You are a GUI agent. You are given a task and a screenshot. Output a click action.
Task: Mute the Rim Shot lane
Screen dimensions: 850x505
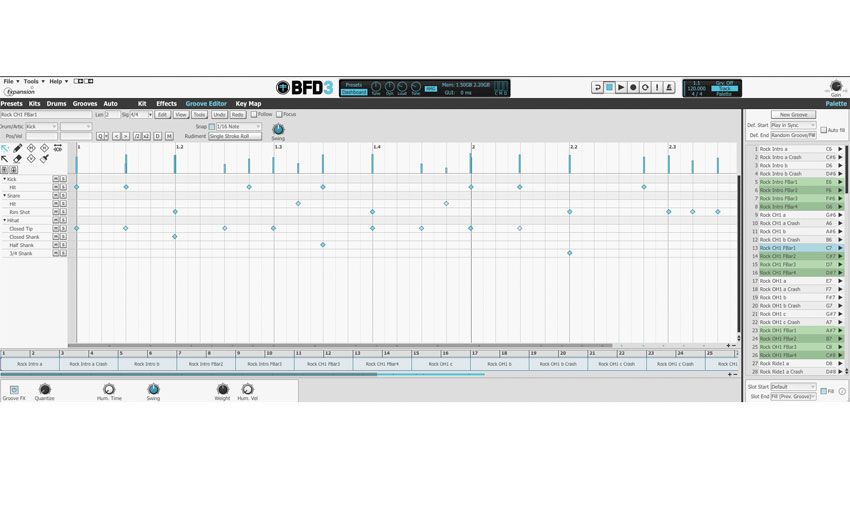click(x=55, y=212)
